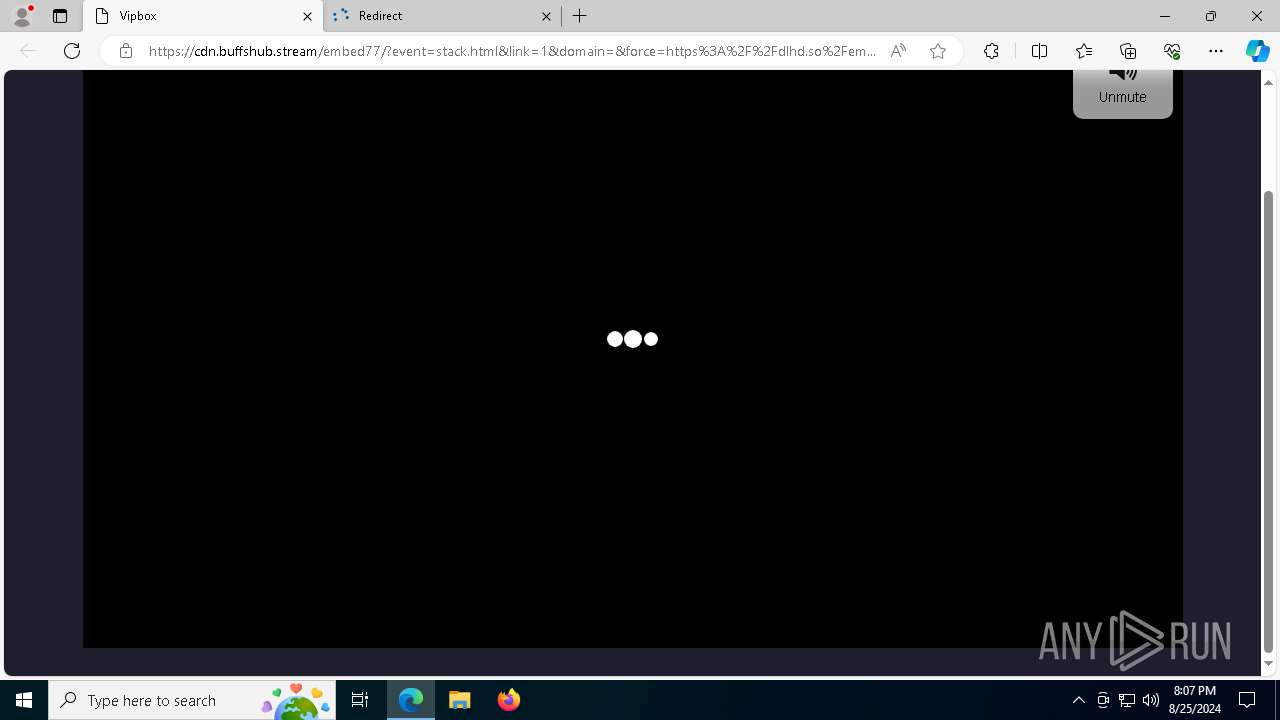Open the browser profile icon

(22, 16)
